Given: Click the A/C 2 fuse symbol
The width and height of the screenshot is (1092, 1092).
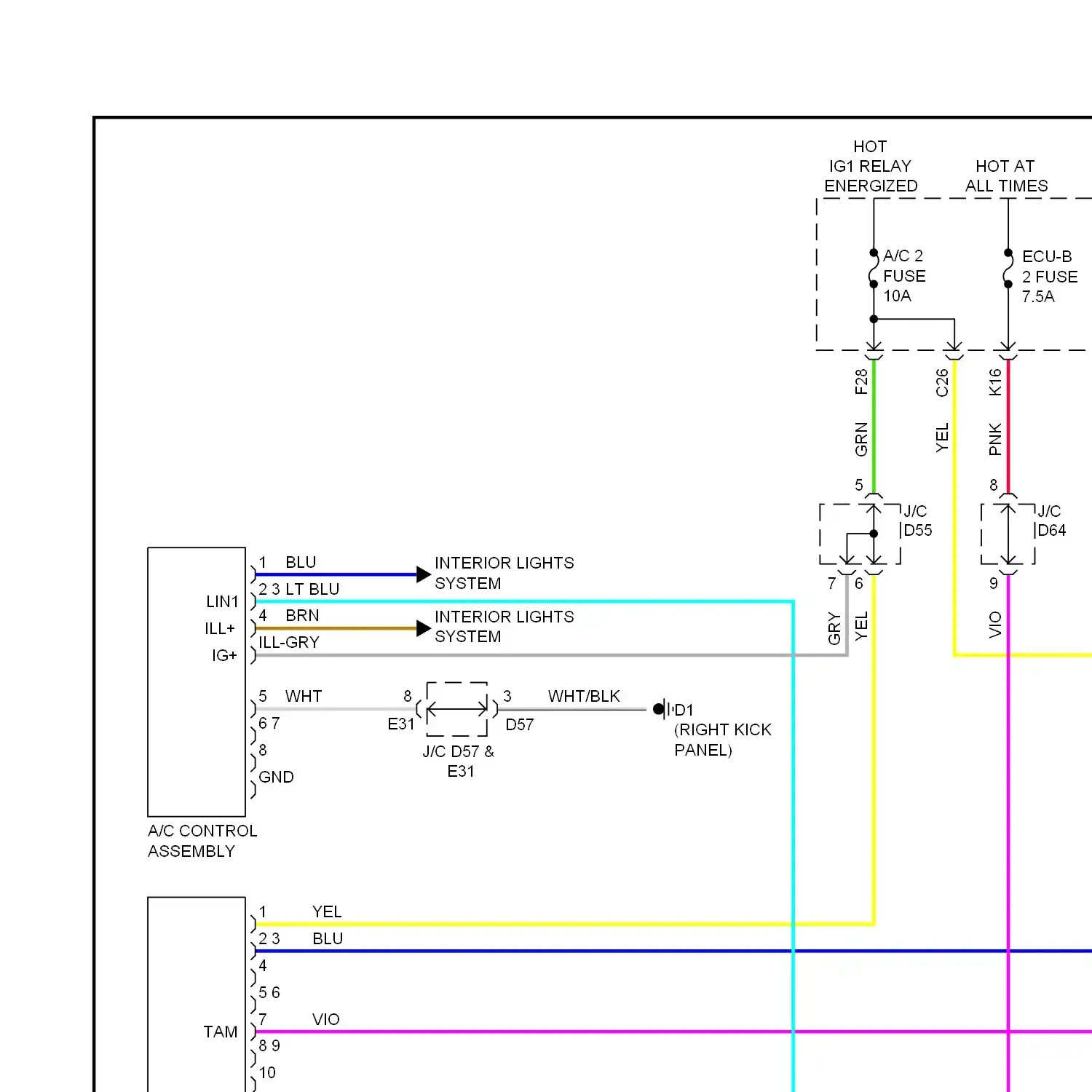Looking at the screenshot, I should [873, 269].
